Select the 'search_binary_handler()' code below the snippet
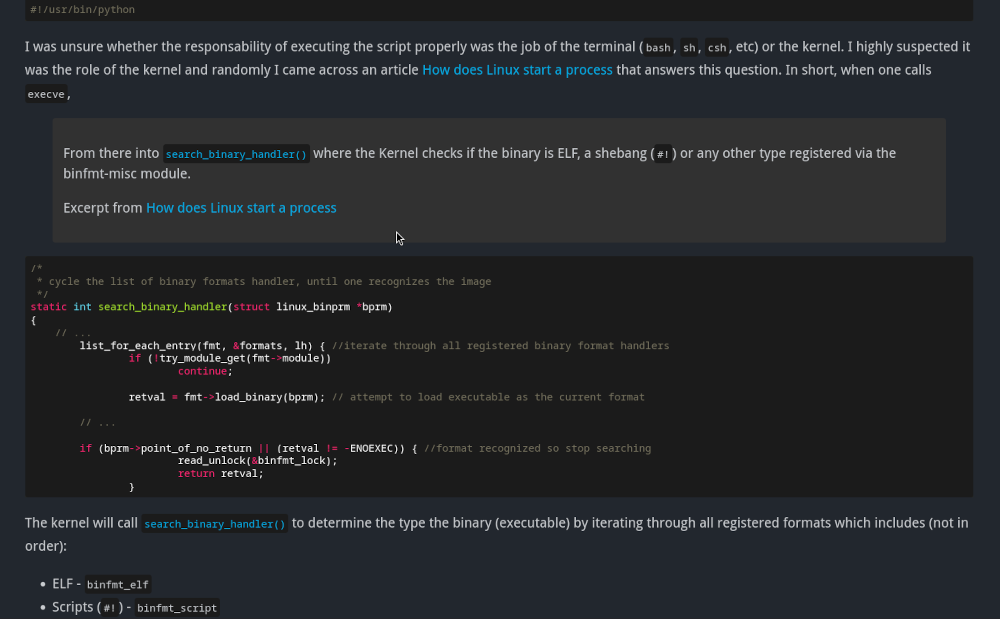 pos(214,523)
